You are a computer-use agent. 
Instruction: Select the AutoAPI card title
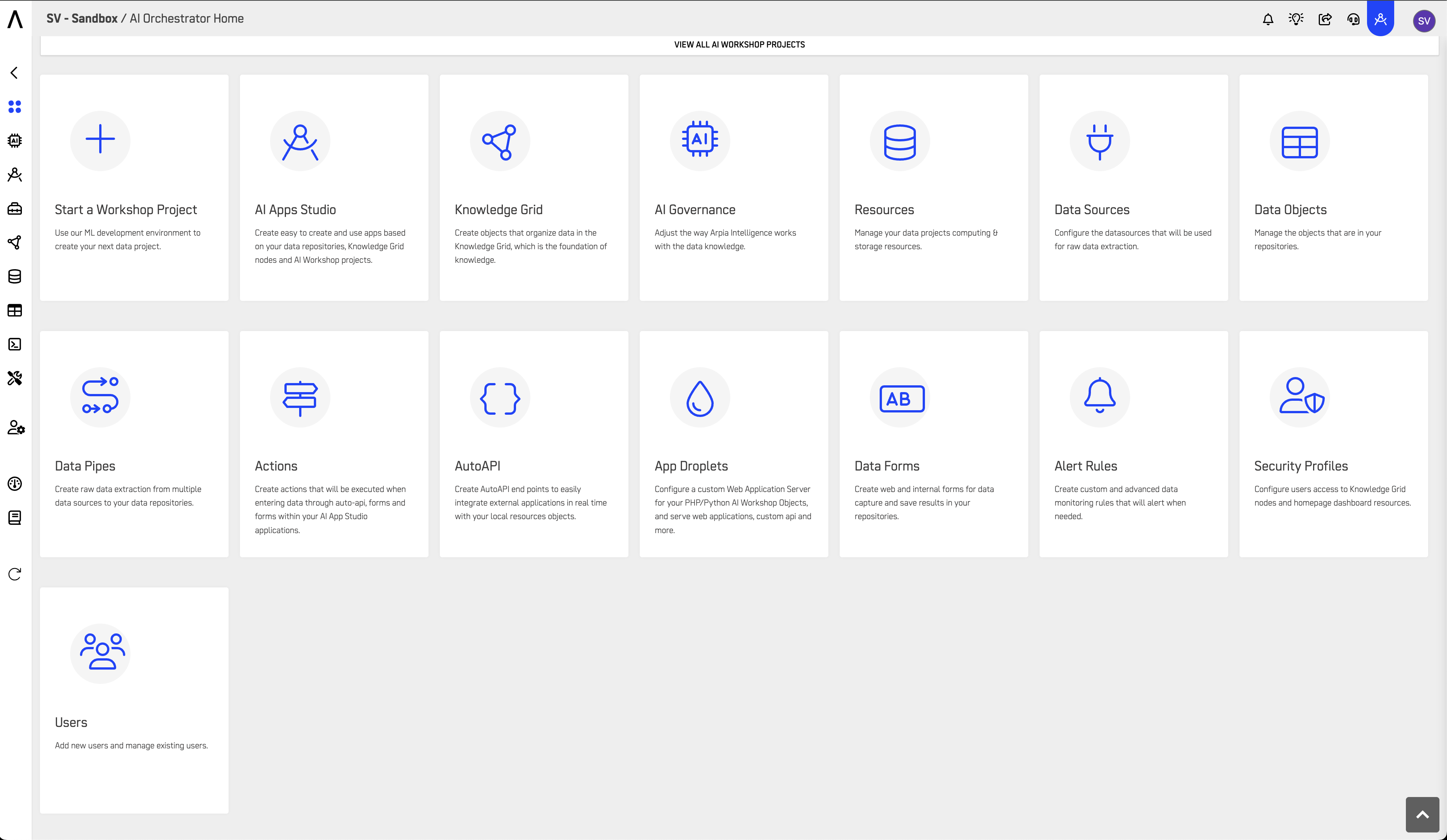point(477,466)
